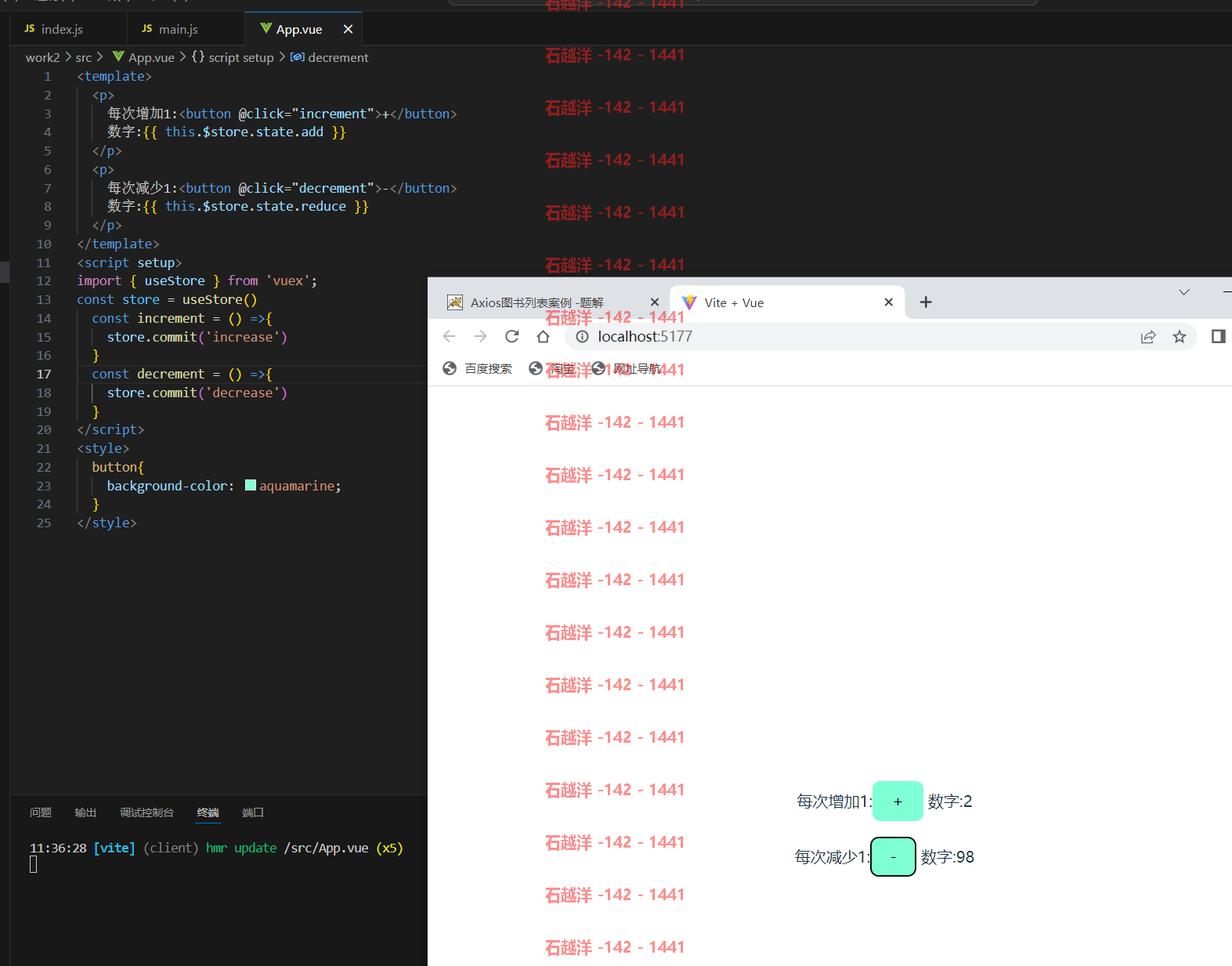The width and height of the screenshot is (1232, 966).
Task: Close the Vite + Vue browser tab
Action: coord(888,302)
